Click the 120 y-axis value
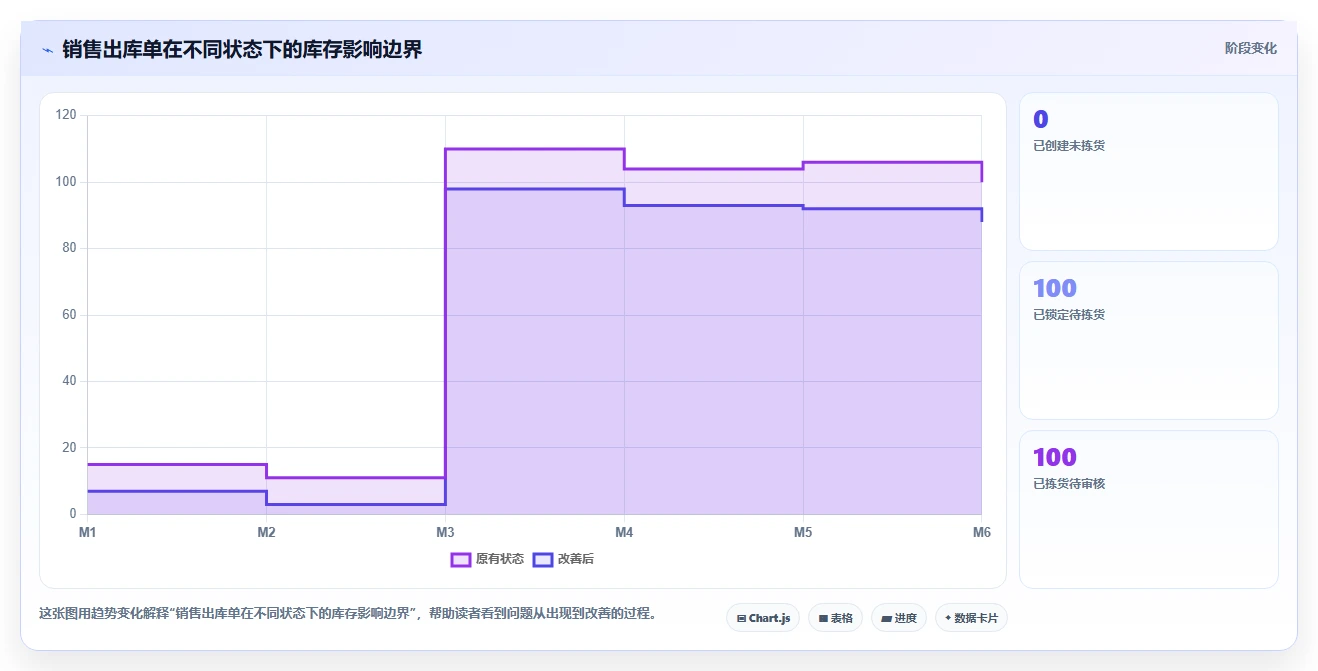 point(66,115)
